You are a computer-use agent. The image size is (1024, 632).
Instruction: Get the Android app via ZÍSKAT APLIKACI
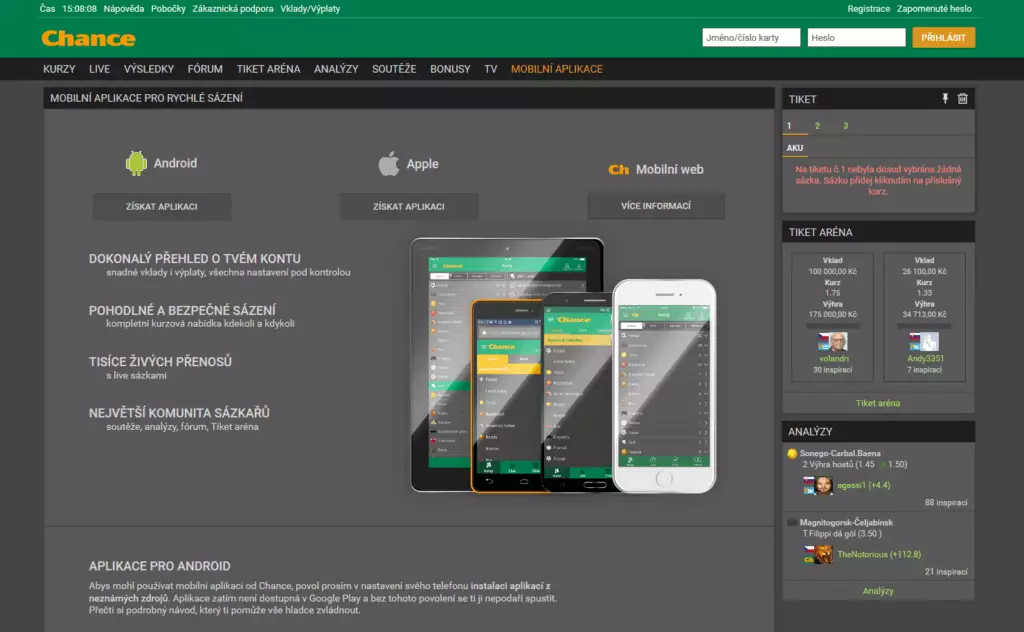point(162,206)
